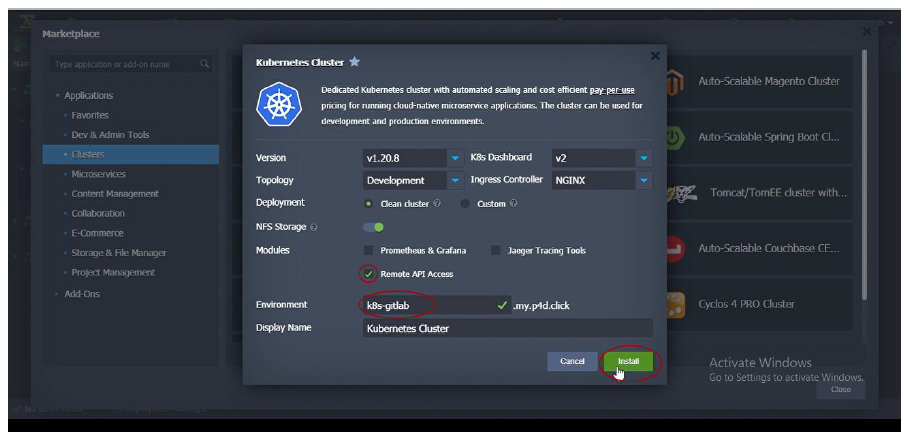Click the Couchbase CE cluster logo icon
Image resolution: width=908 pixels, height=439 pixels.
click(x=675, y=249)
